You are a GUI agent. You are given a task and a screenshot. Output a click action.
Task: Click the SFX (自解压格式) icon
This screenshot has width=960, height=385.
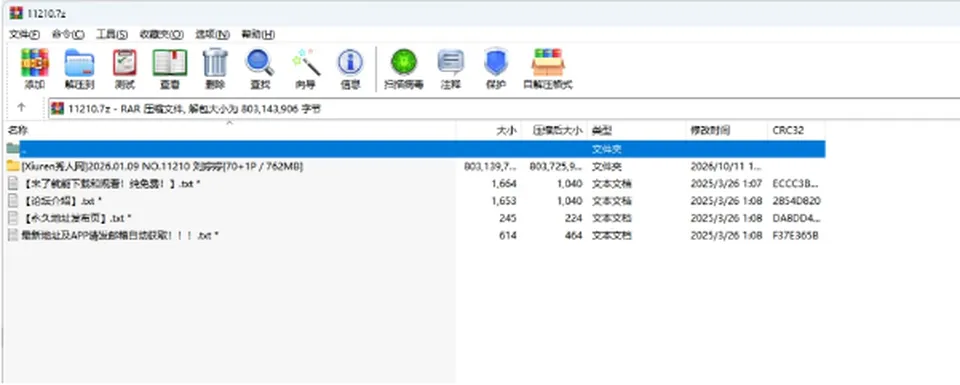[548, 62]
